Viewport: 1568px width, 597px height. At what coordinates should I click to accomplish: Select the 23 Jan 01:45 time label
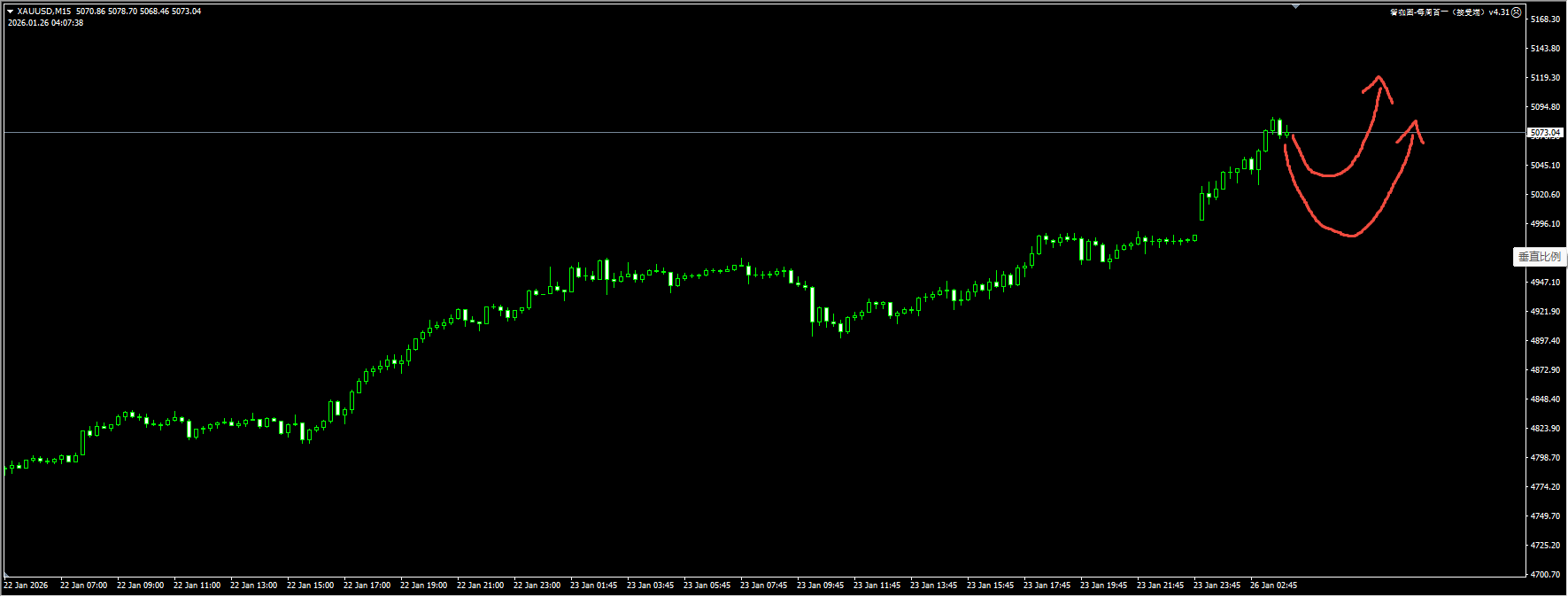pyautogui.click(x=593, y=585)
